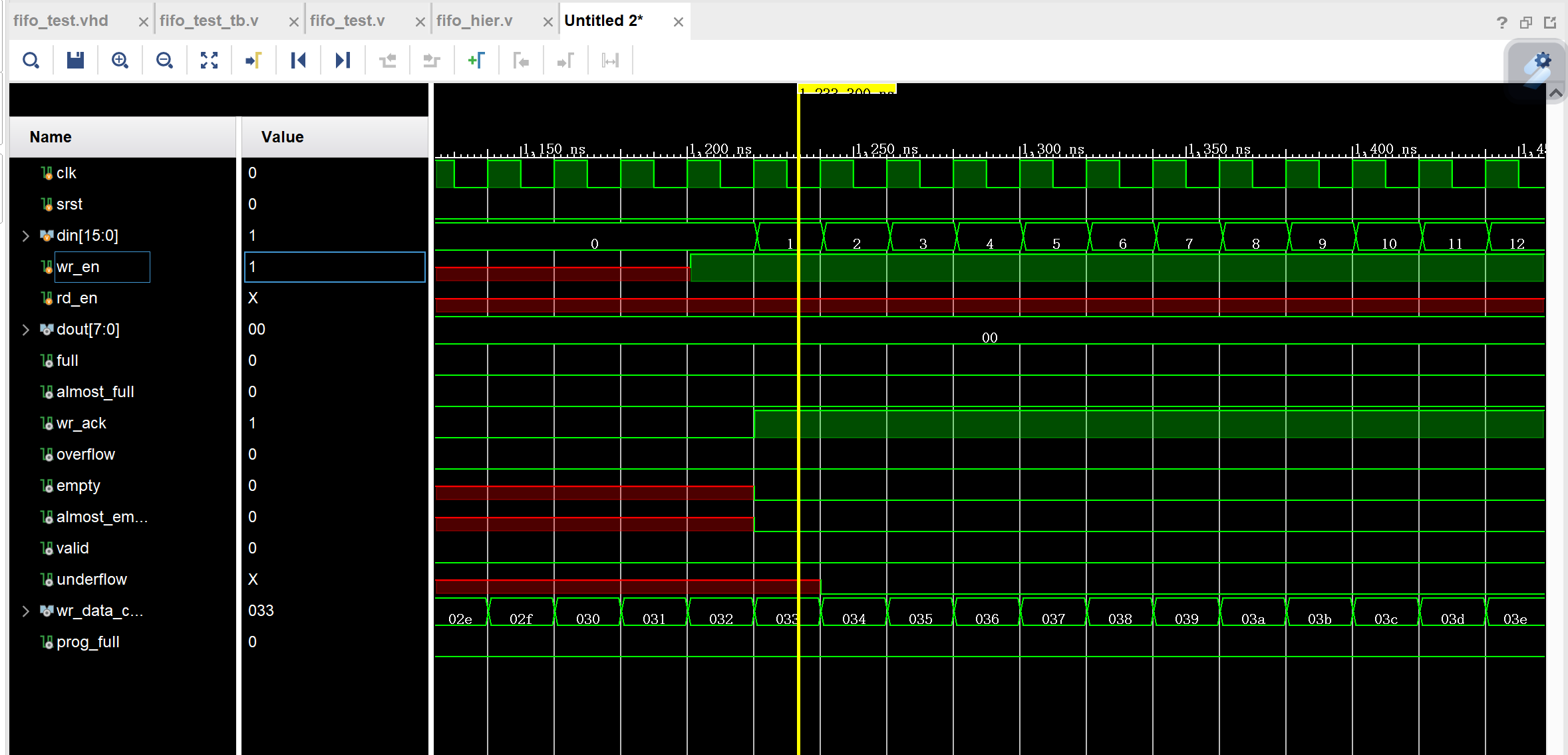Save the waveform configuration

pyautogui.click(x=75, y=60)
